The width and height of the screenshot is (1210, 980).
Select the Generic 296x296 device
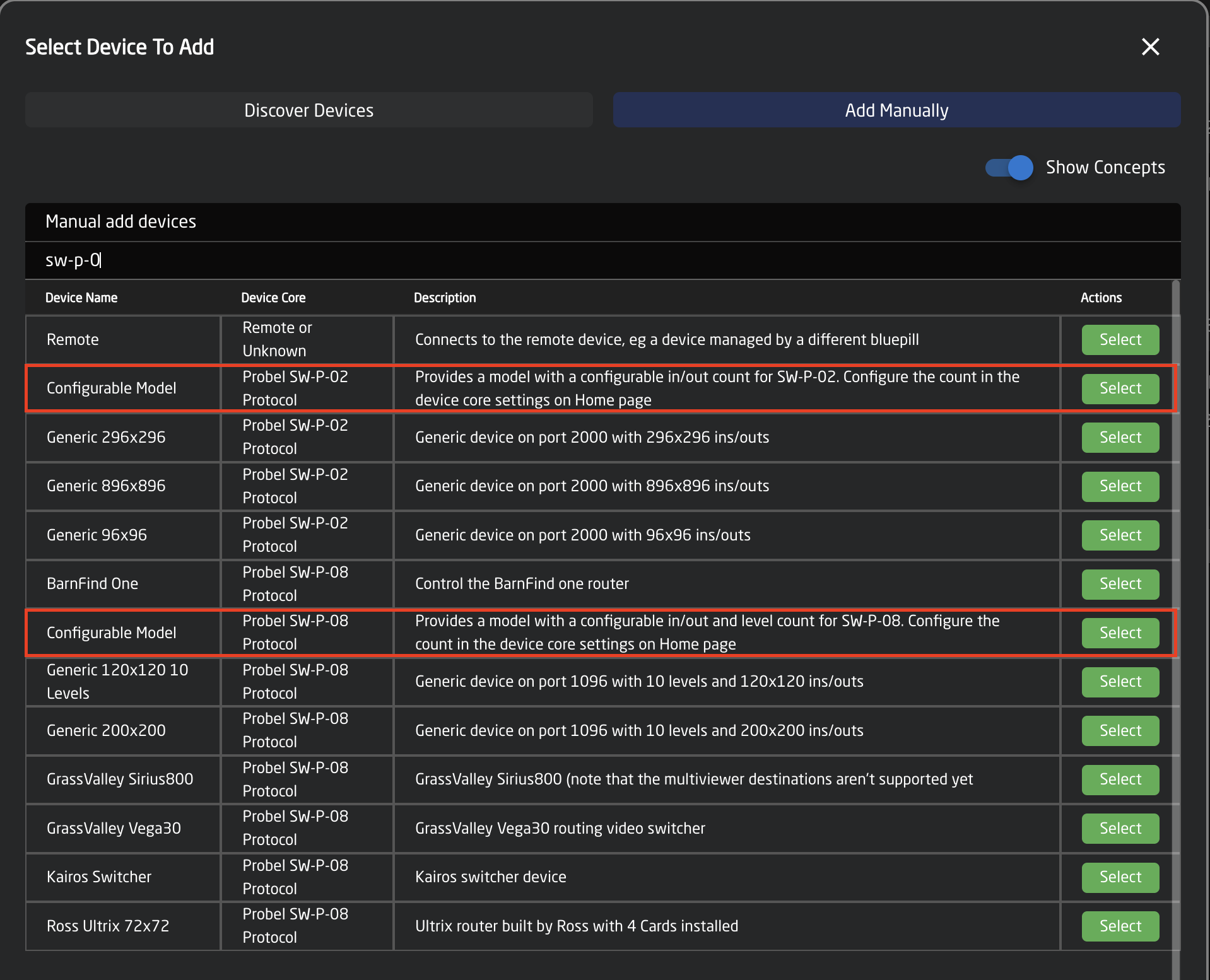click(1120, 438)
